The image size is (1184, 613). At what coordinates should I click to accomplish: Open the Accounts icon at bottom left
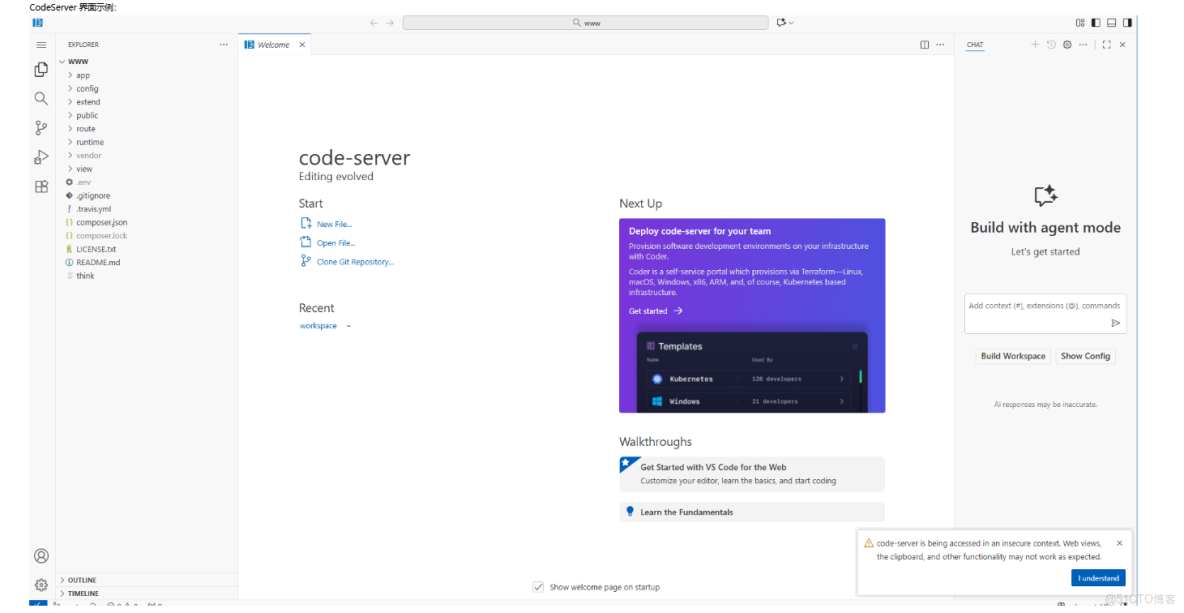[40, 555]
